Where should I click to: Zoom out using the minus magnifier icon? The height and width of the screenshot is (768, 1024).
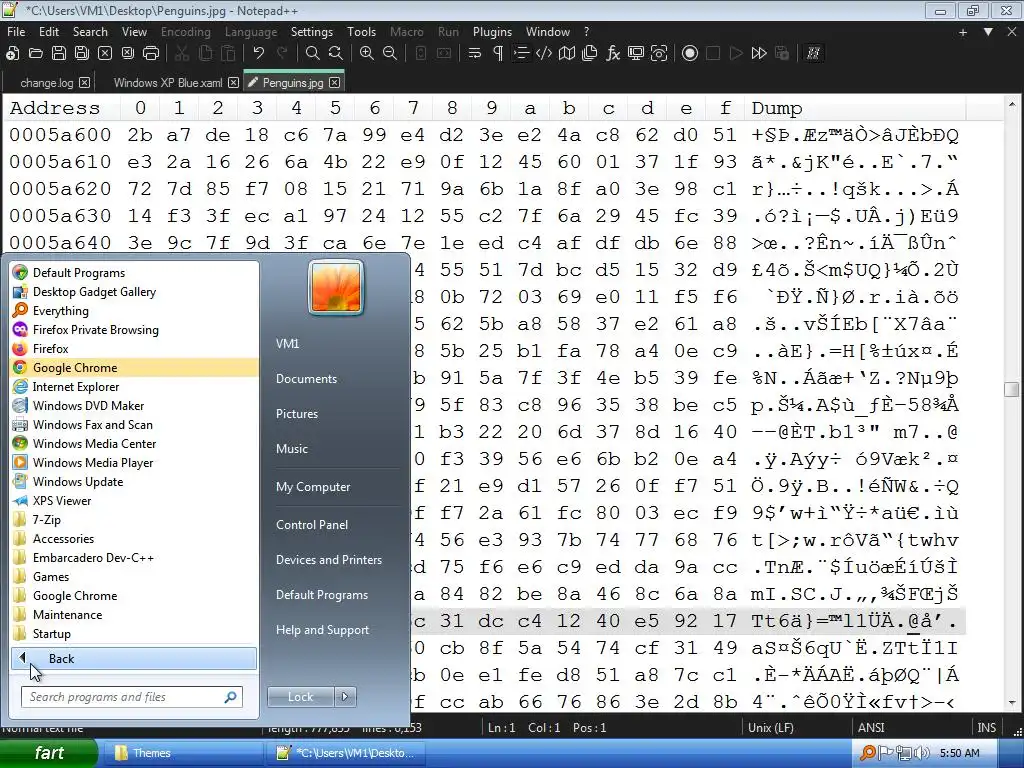tap(390, 54)
